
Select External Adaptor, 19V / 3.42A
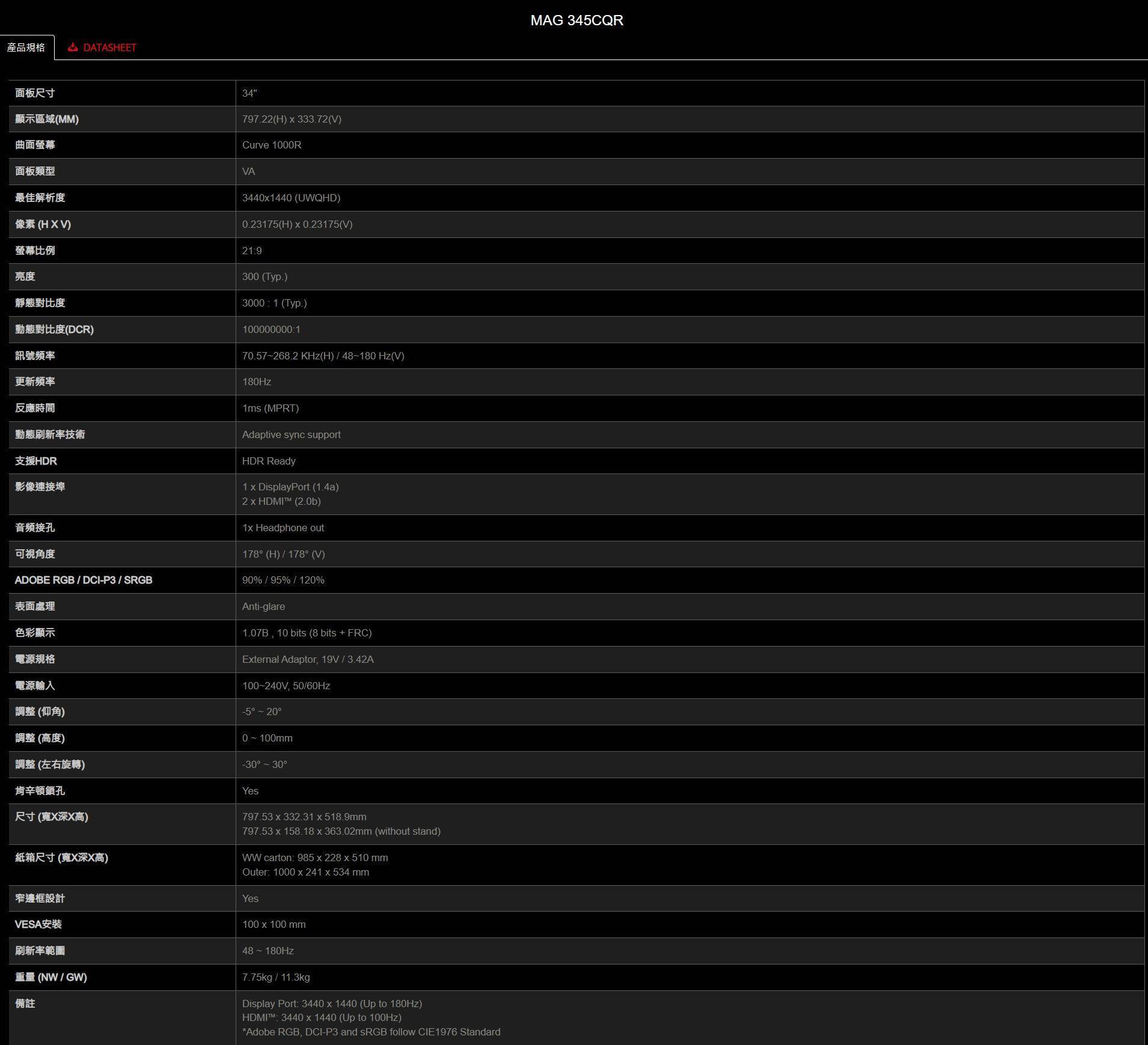[x=308, y=659]
